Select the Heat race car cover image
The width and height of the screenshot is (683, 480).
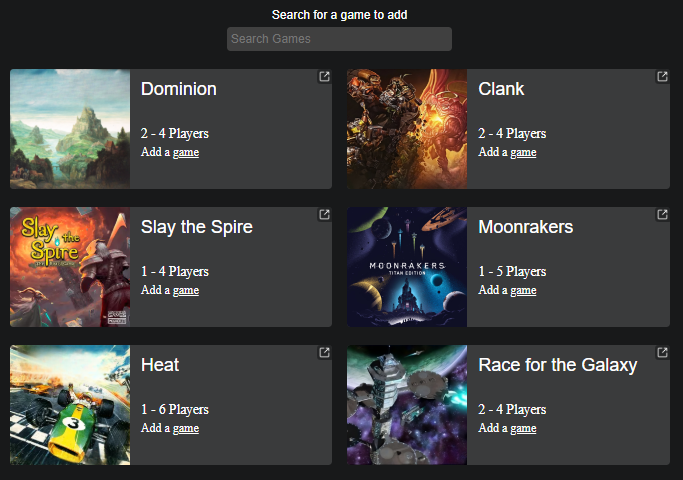click(x=70, y=405)
